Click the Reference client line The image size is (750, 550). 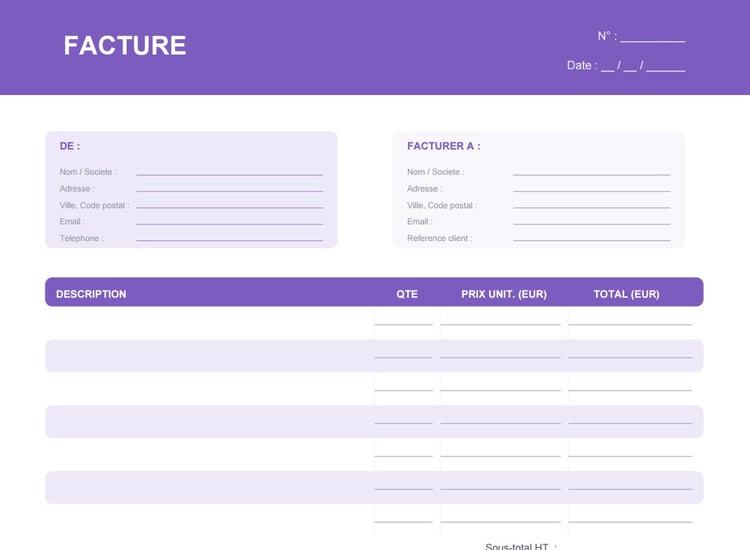pos(591,238)
